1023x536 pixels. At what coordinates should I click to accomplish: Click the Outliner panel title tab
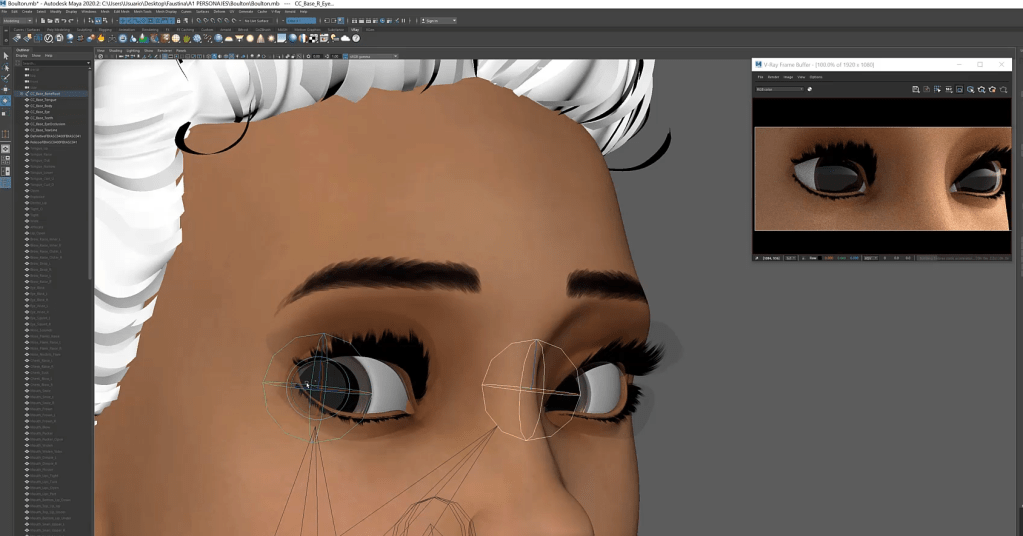pos(23,50)
